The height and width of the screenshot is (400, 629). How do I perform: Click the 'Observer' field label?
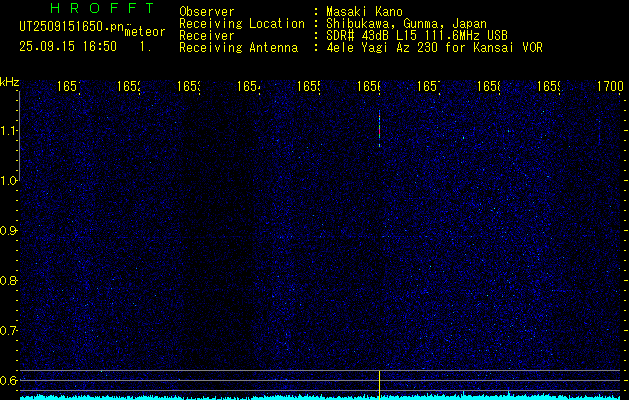click(207, 12)
